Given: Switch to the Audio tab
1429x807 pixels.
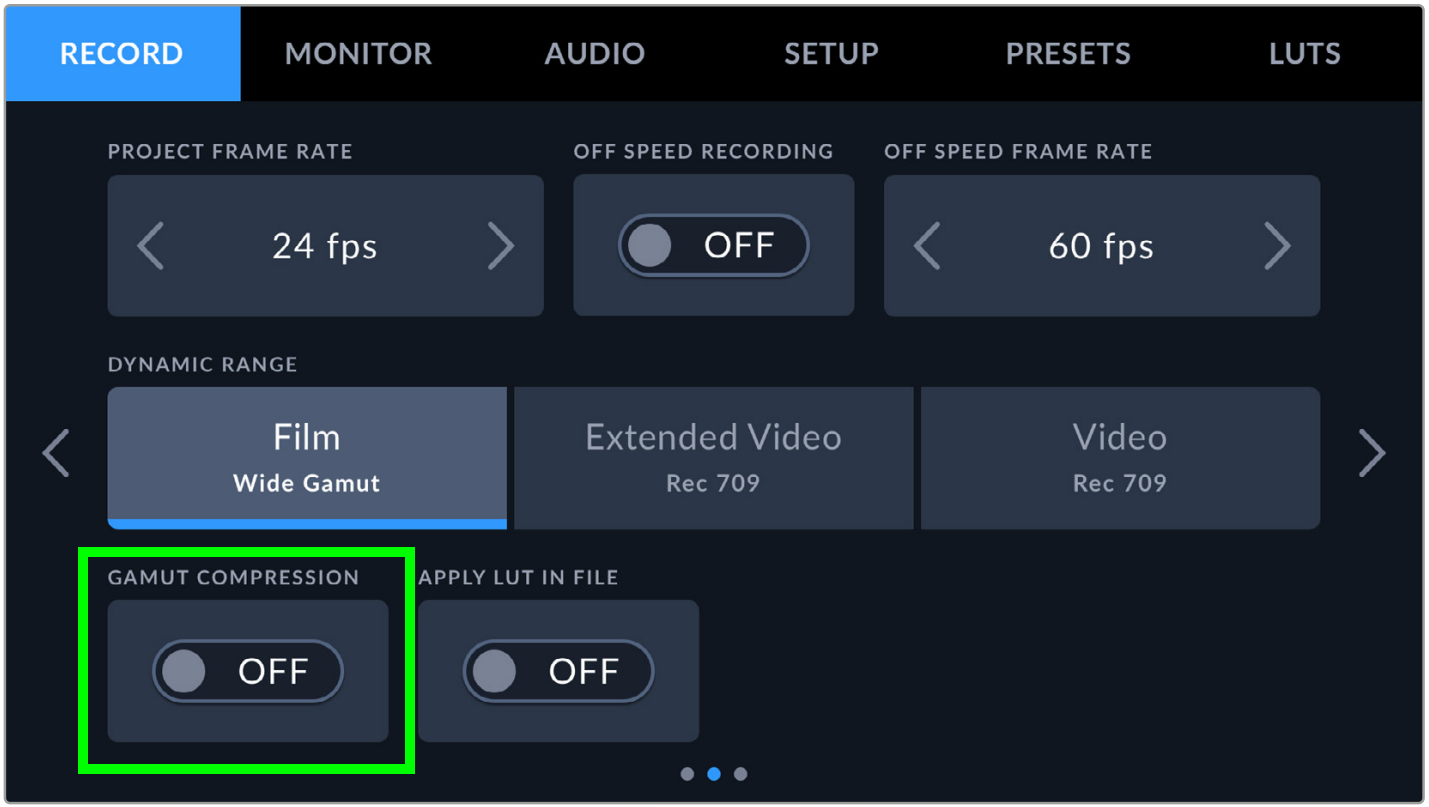Looking at the screenshot, I should pyautogui.click(x=595, y=54).
